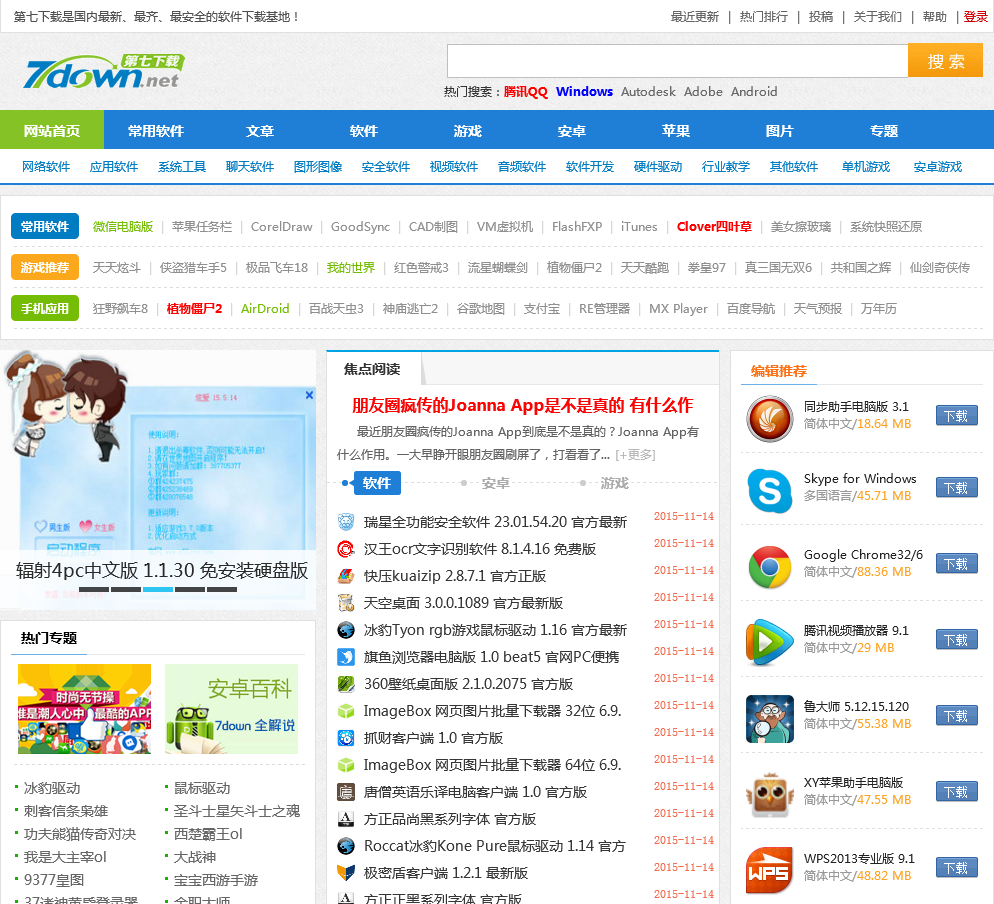Open the 腾讯QQ hot search link
Viewport: 994px width, 904px height.
tap(526, 91)
